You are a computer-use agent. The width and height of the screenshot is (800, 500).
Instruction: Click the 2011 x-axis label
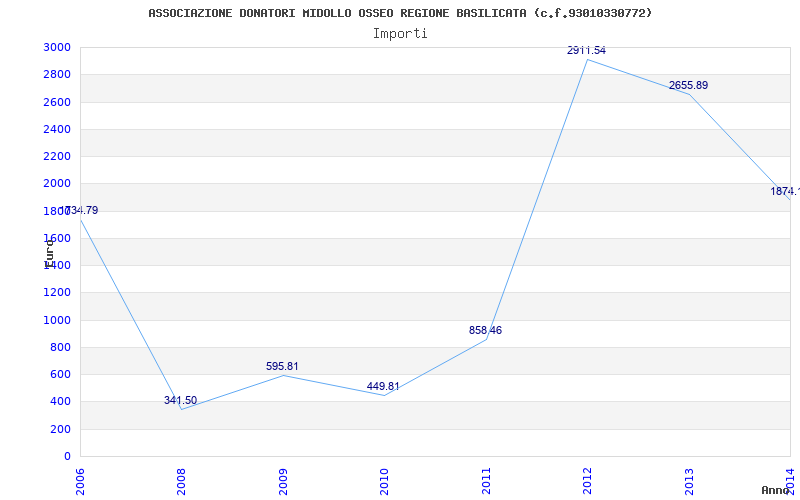pyautogui.click(x=486, y=482)
